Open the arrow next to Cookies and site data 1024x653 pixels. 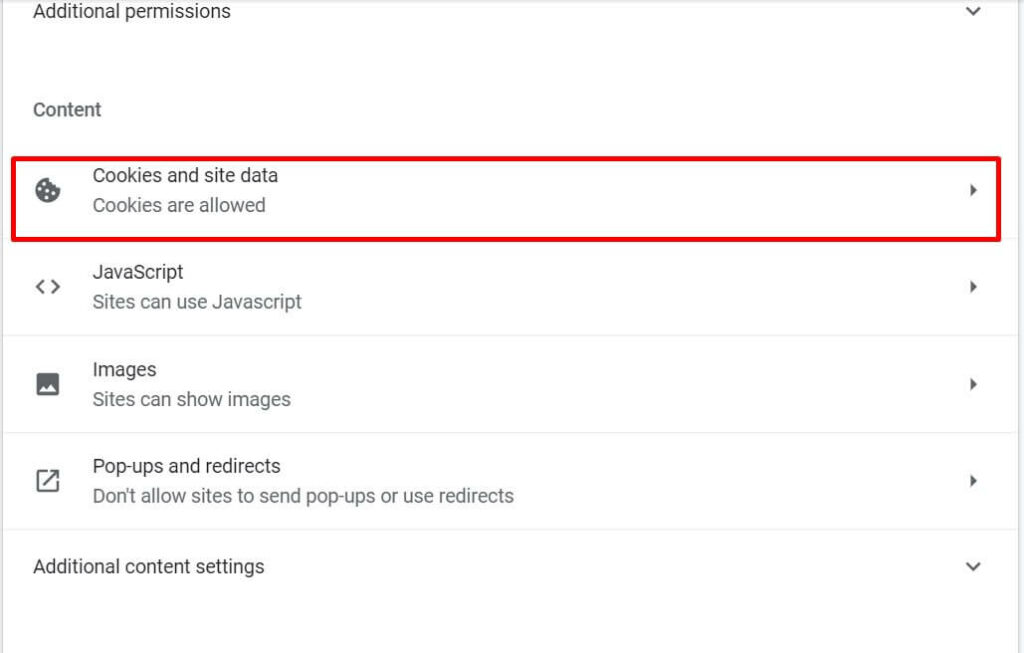pyautogui.click(x=973, y=190)
